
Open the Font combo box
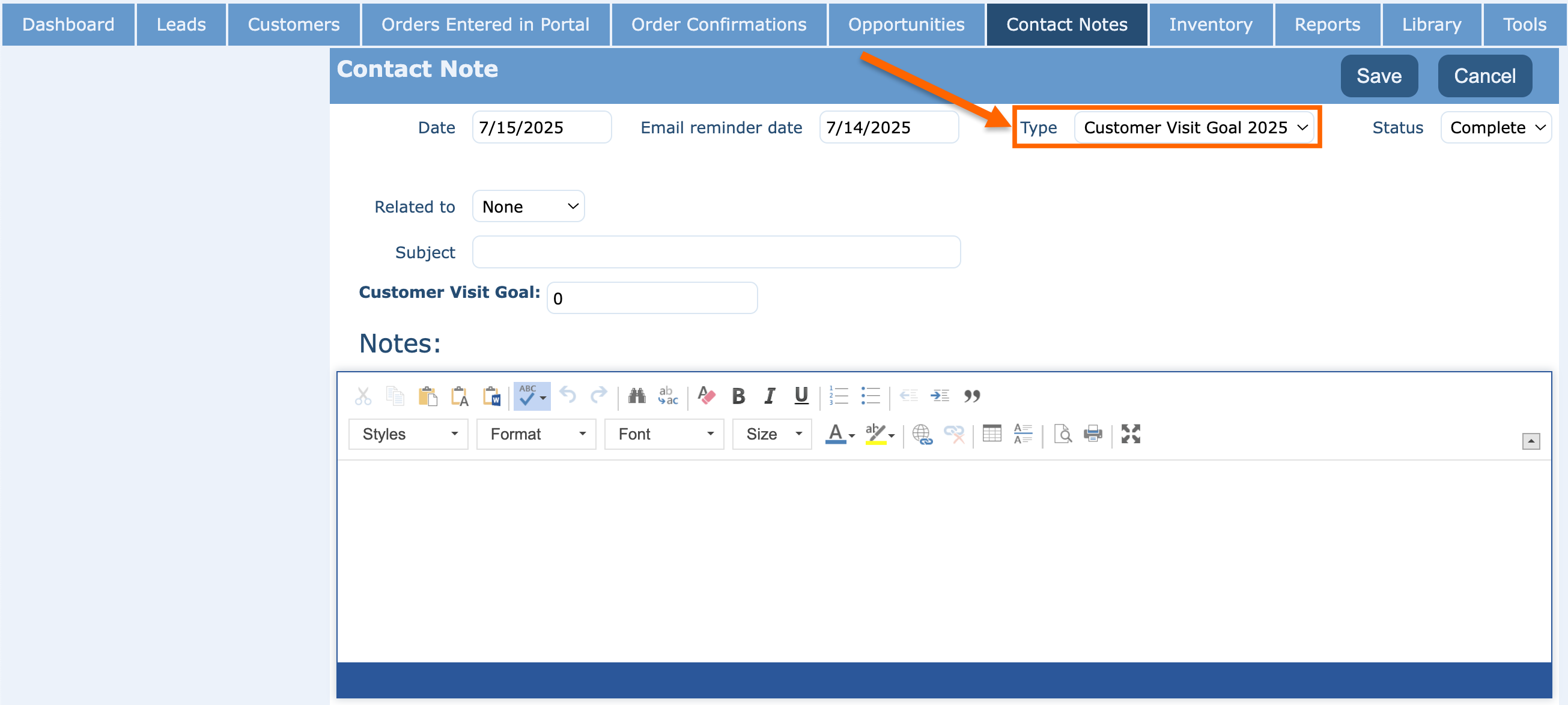pyautogui.click(x=663, y=434)
